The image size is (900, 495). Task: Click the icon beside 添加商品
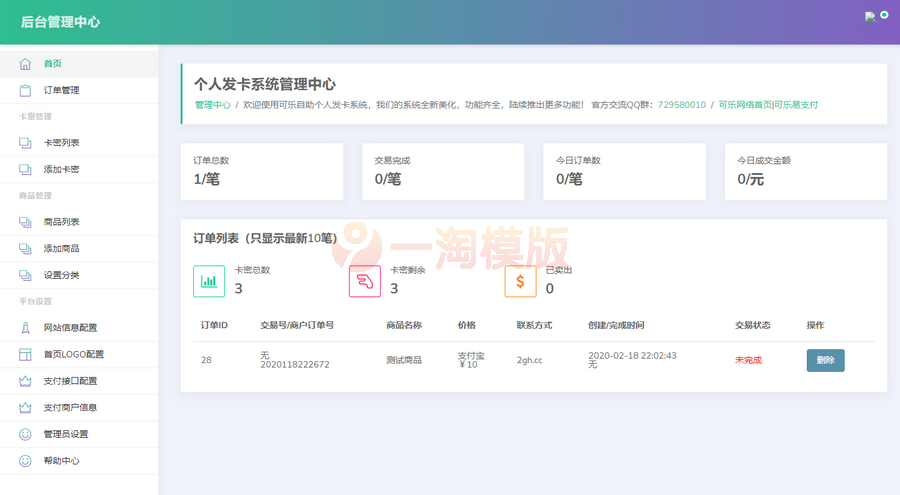click(x=25, y=249)
